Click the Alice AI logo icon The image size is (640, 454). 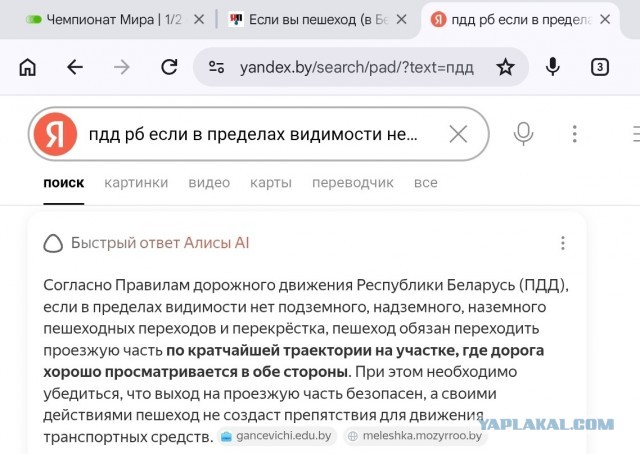click(53, 243)
